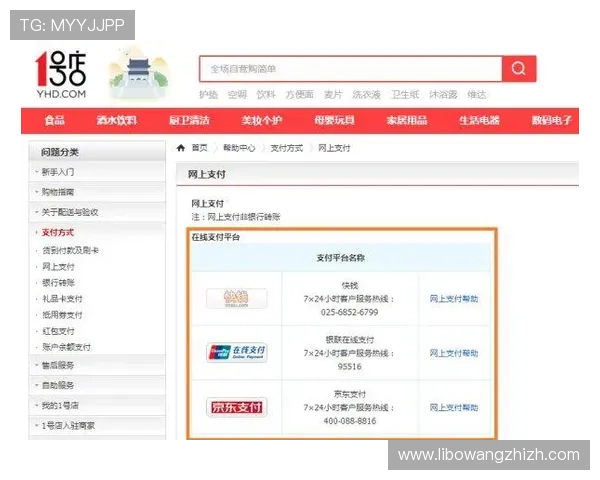Image resolution: width=600 pixels, height=480 pixels.
Task: Expand 我的1号店 sidebar section
Action: click(x=97, y=405)
